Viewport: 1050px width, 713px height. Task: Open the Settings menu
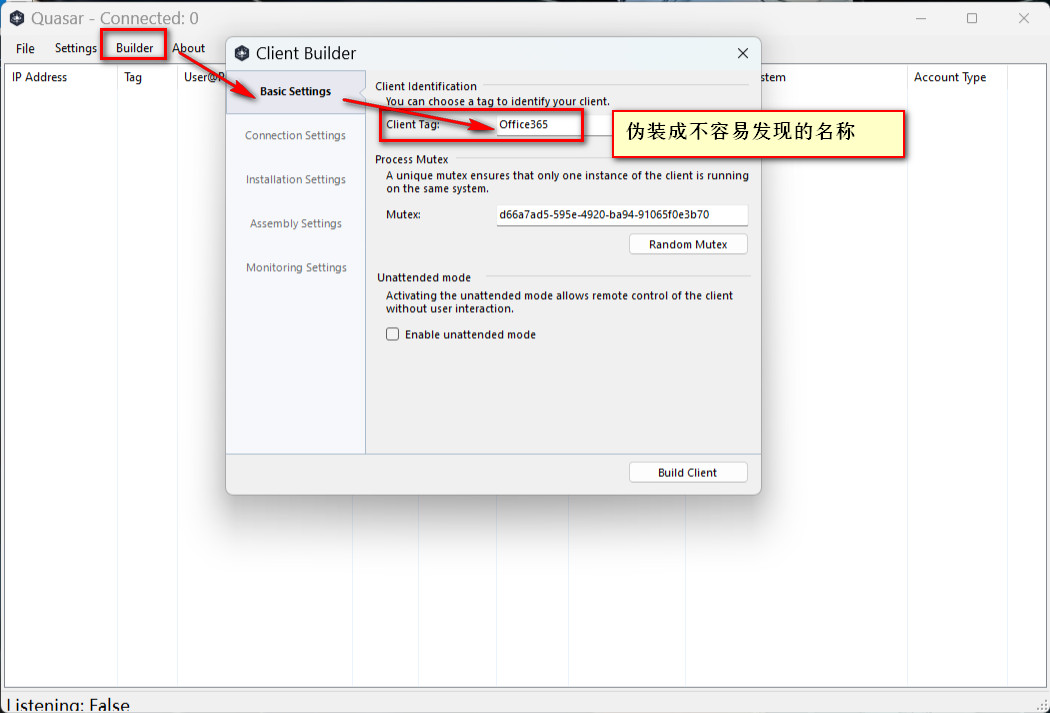point(76,48)
